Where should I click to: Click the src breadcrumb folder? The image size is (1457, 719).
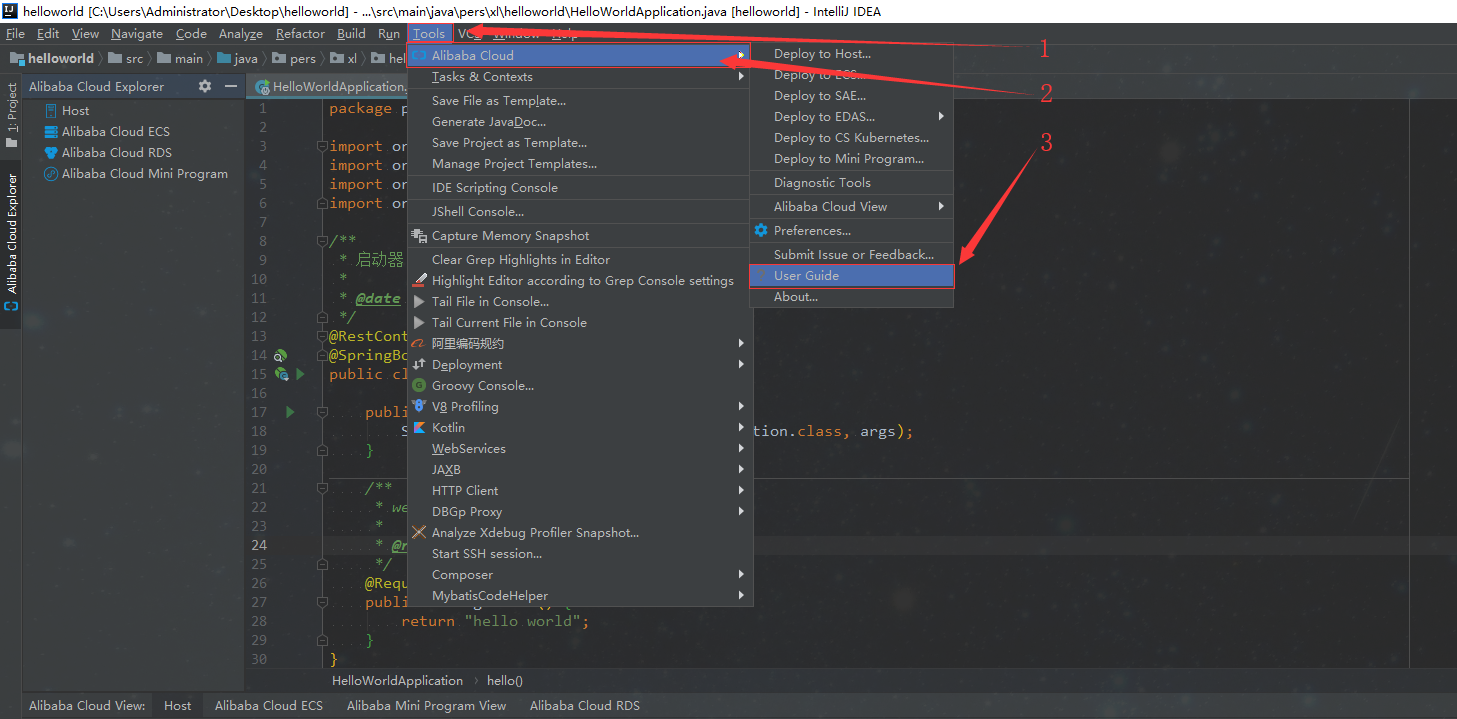126,58
